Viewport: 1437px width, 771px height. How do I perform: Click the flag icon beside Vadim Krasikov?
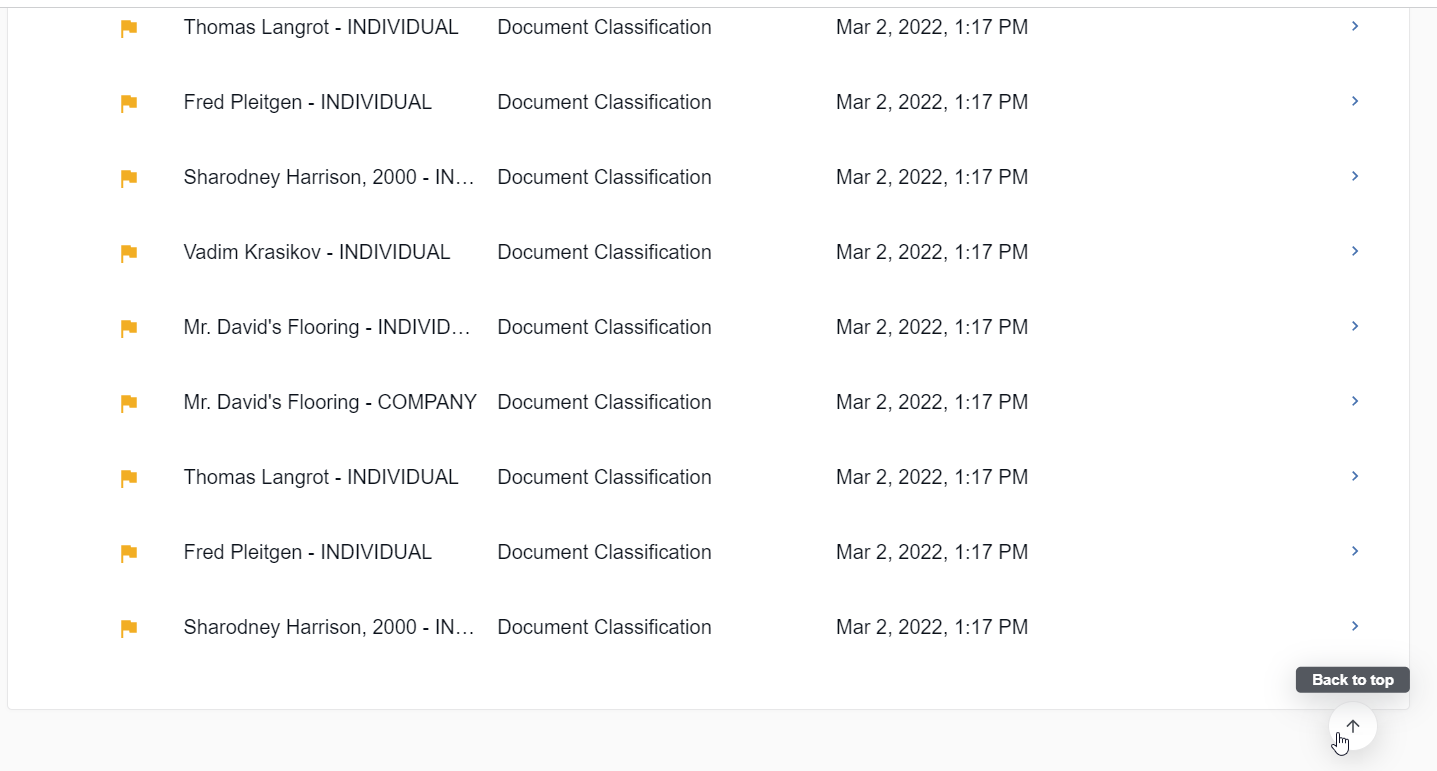(129, 253)
